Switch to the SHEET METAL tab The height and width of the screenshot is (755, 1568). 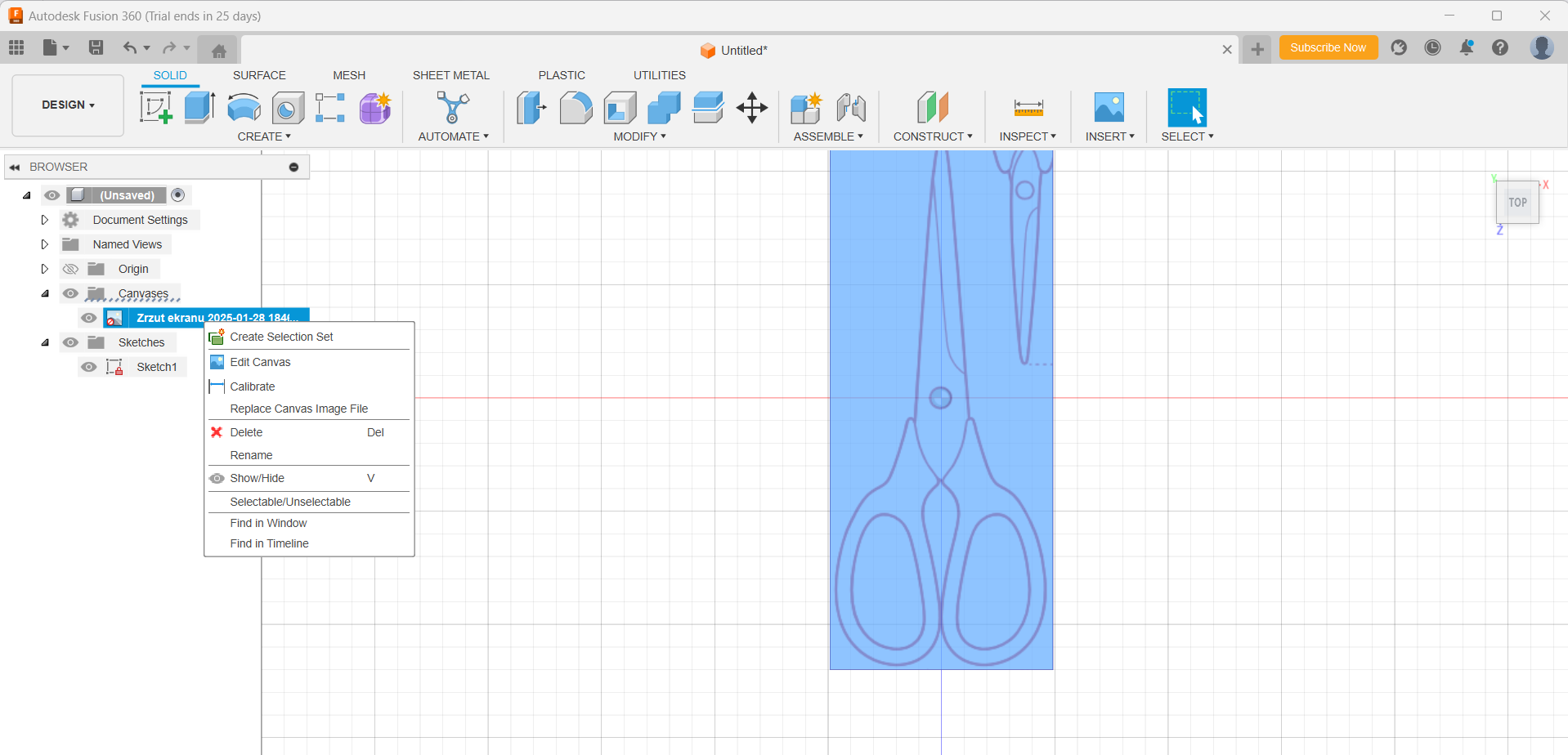coord(450,75)
